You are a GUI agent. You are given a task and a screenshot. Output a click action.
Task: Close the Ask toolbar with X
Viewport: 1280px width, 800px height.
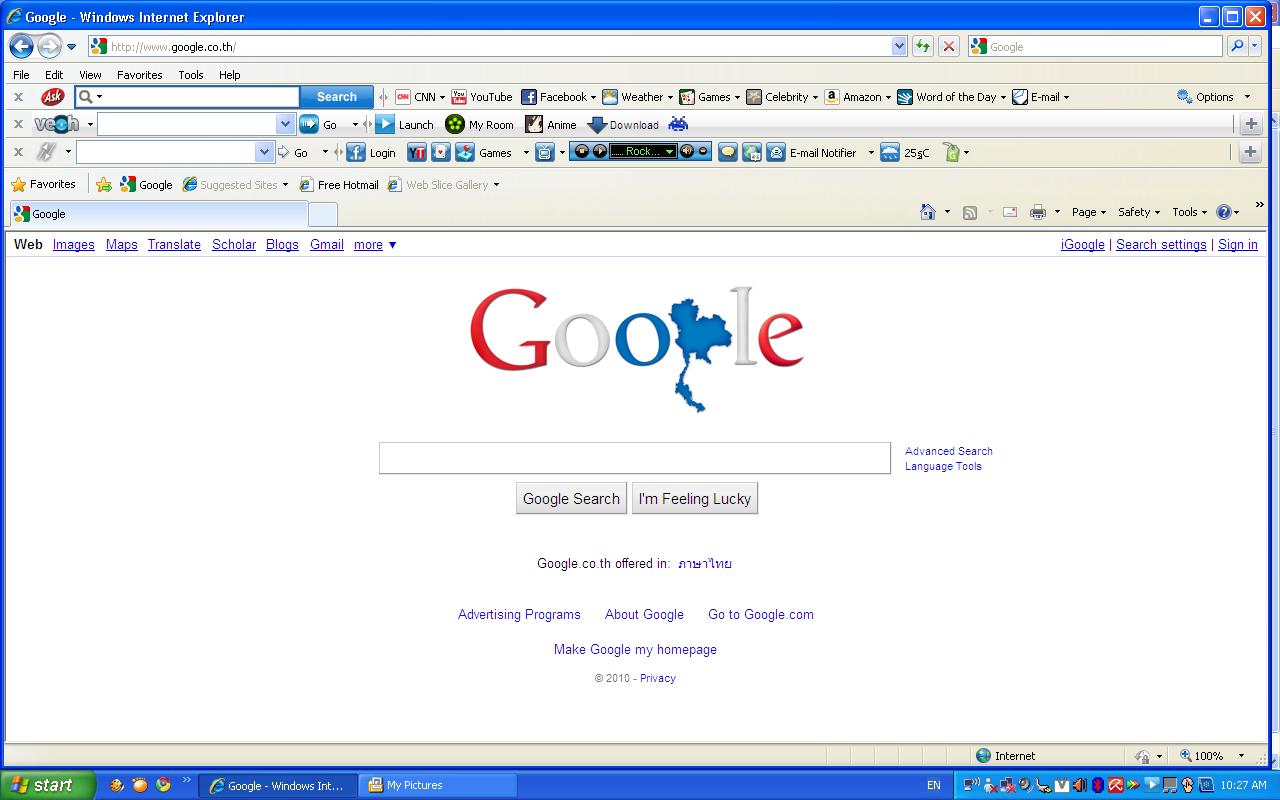18,97
